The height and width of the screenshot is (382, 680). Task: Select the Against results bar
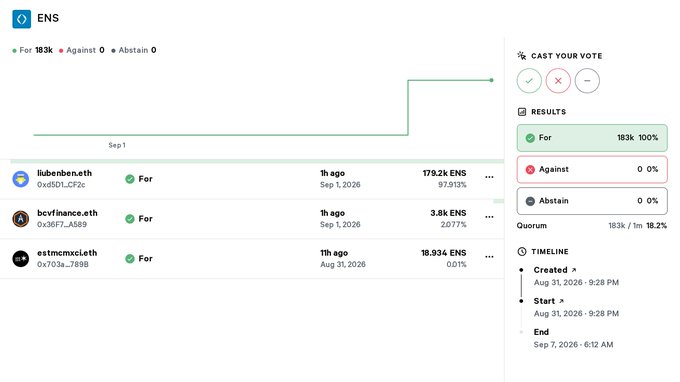[592, 170]
